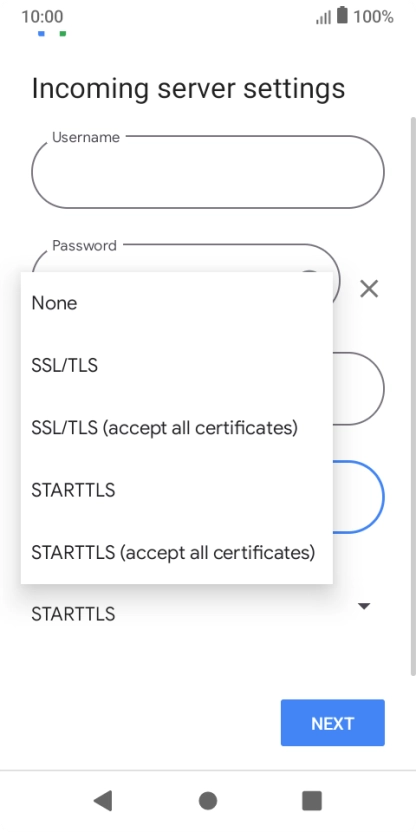The image size is (416, 832).
Task: Open recent apps with the square icon
Action: click(x=312, y=801)
